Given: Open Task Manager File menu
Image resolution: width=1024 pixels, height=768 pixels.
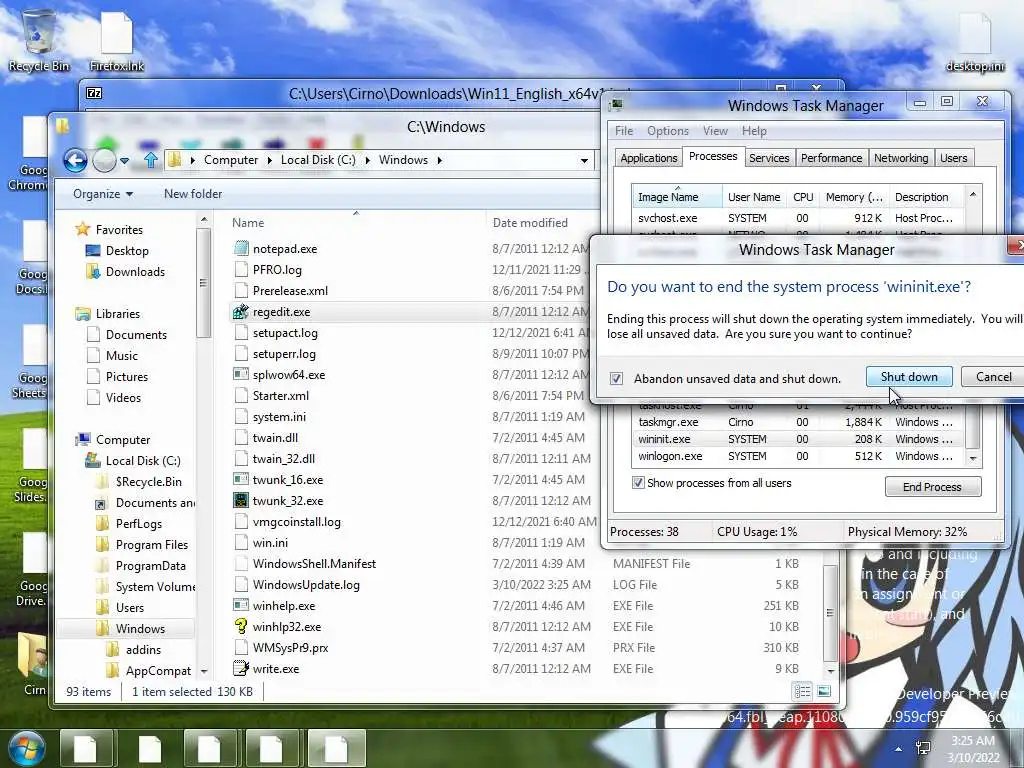Looking at the screenshot, I should 624,131.
